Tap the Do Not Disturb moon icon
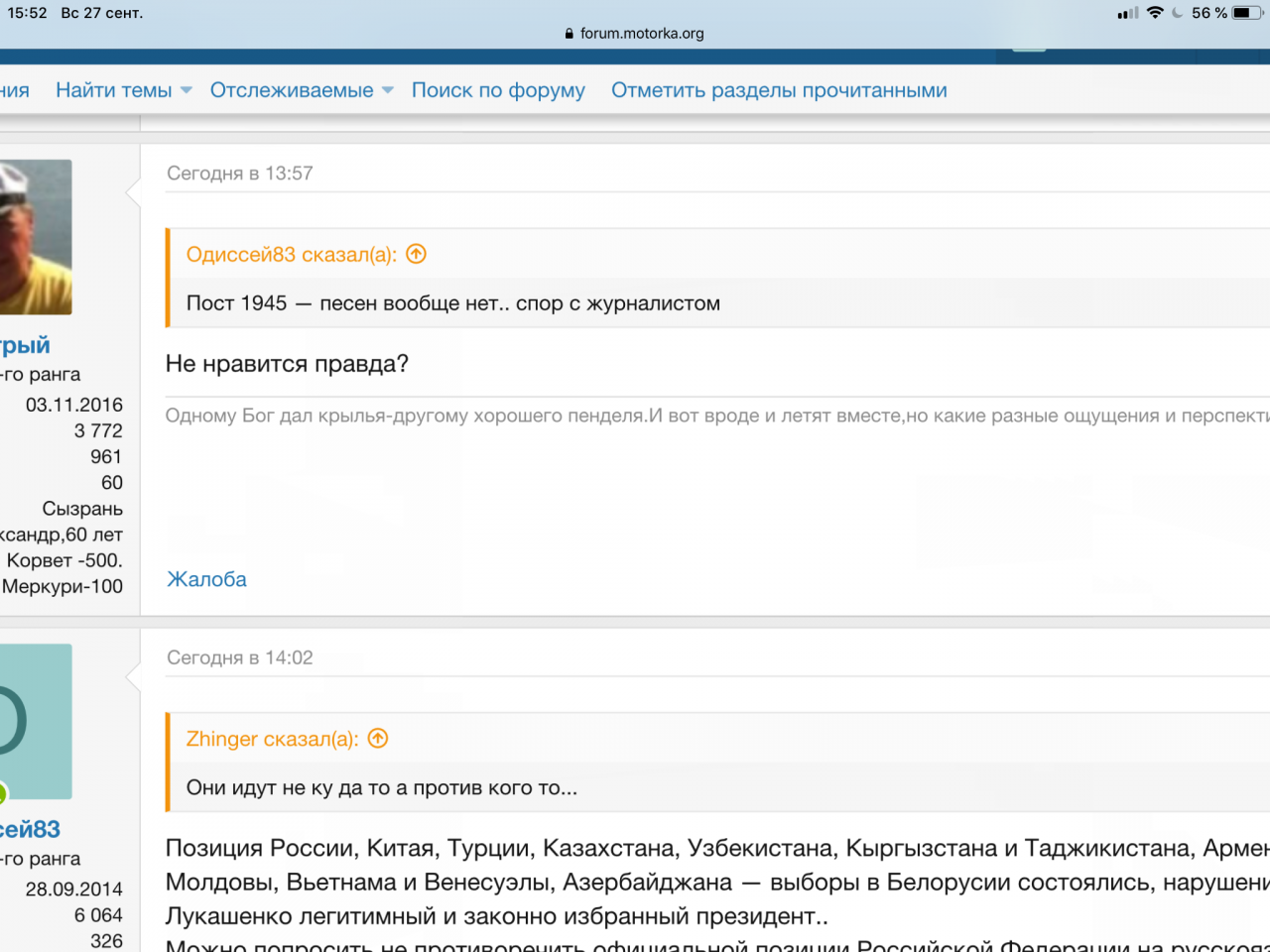The height and width of the screenshot is (952, 1270). click(1178, 13)
